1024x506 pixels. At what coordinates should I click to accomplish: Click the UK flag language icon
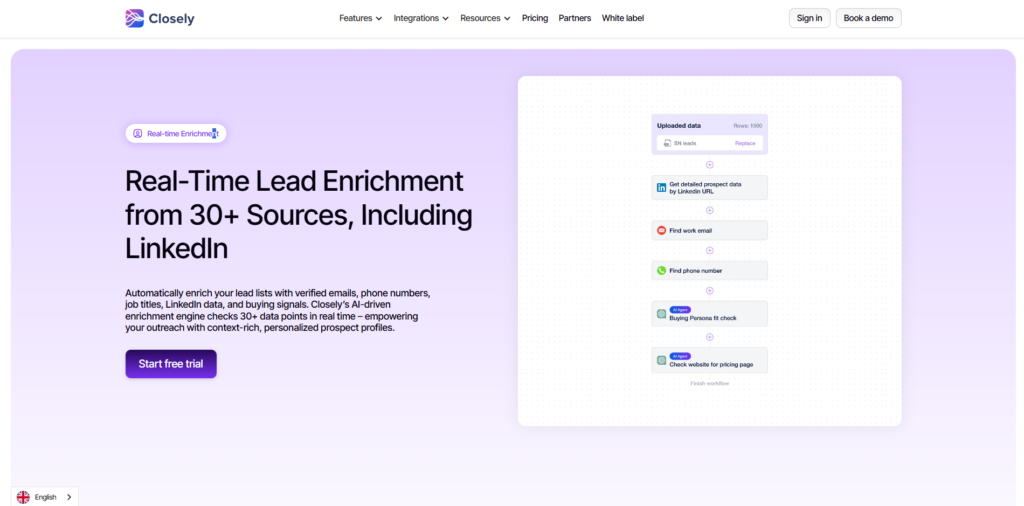tap(23, 497)
